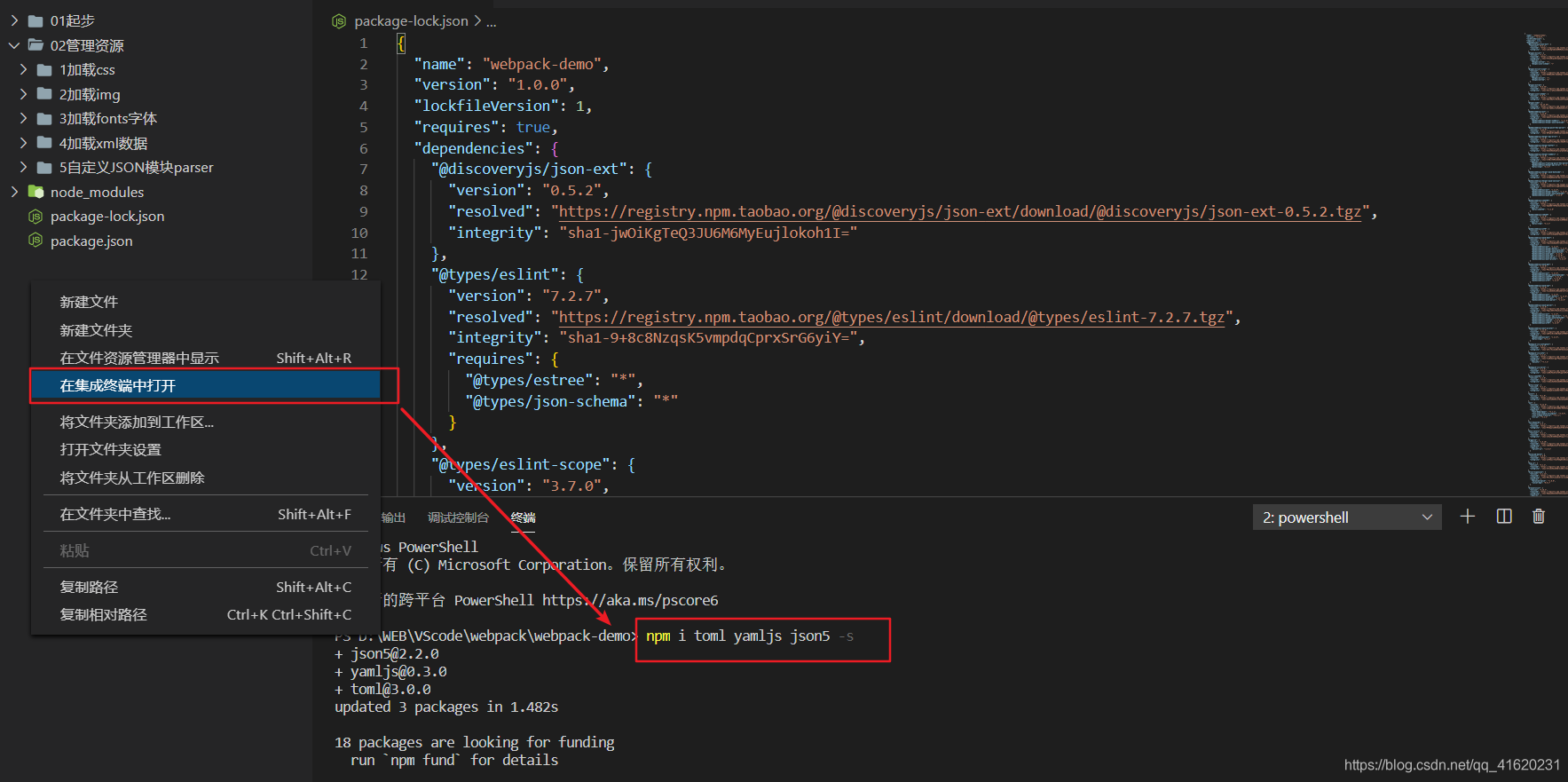Open the json-ext registry URL link

click(x=959, y=211)
